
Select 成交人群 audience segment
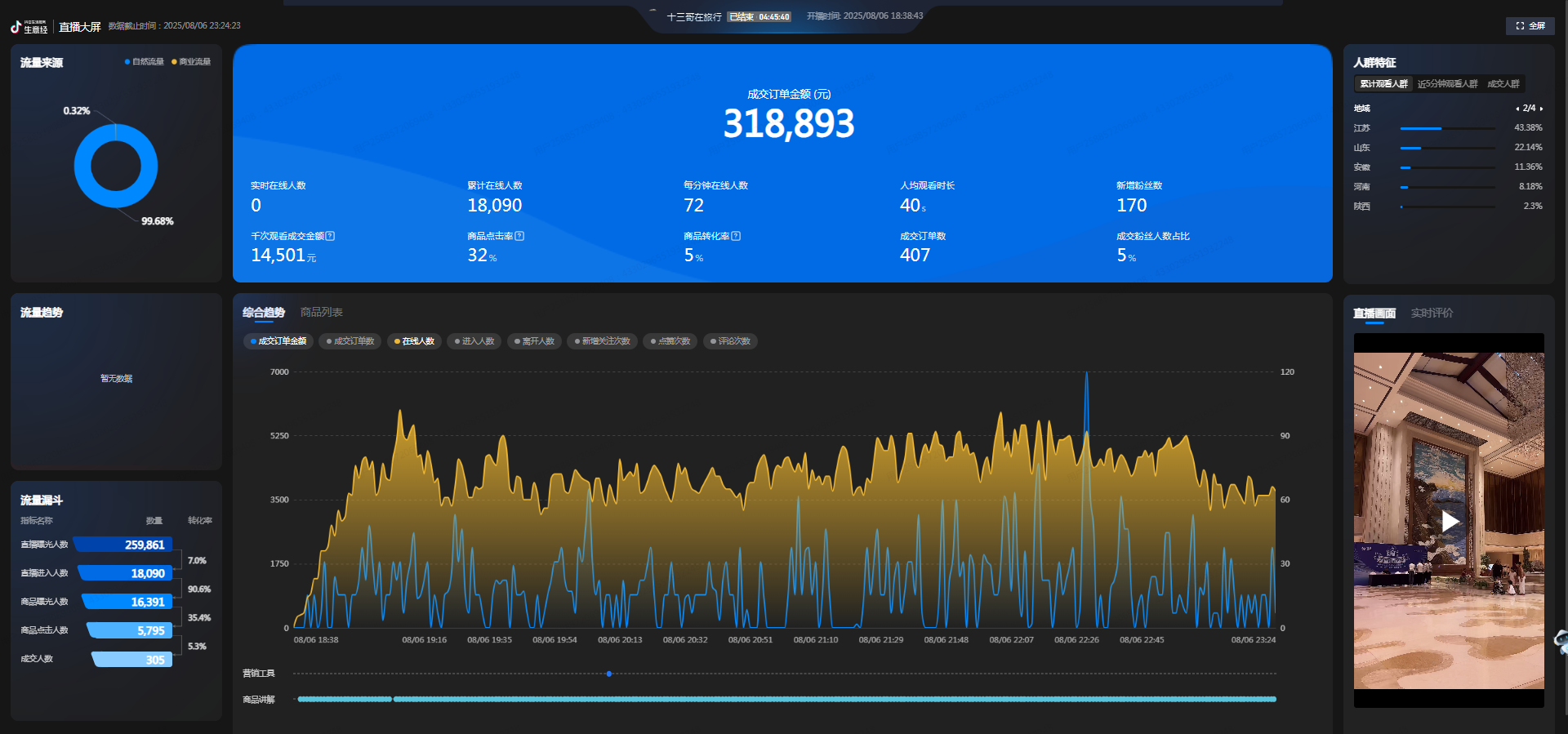(1503, 84)
